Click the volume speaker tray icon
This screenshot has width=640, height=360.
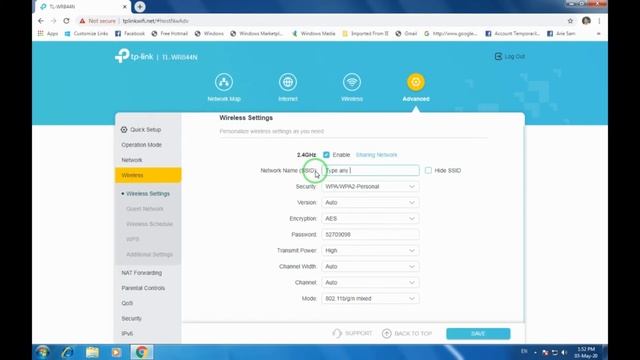(x=564, y=352)
